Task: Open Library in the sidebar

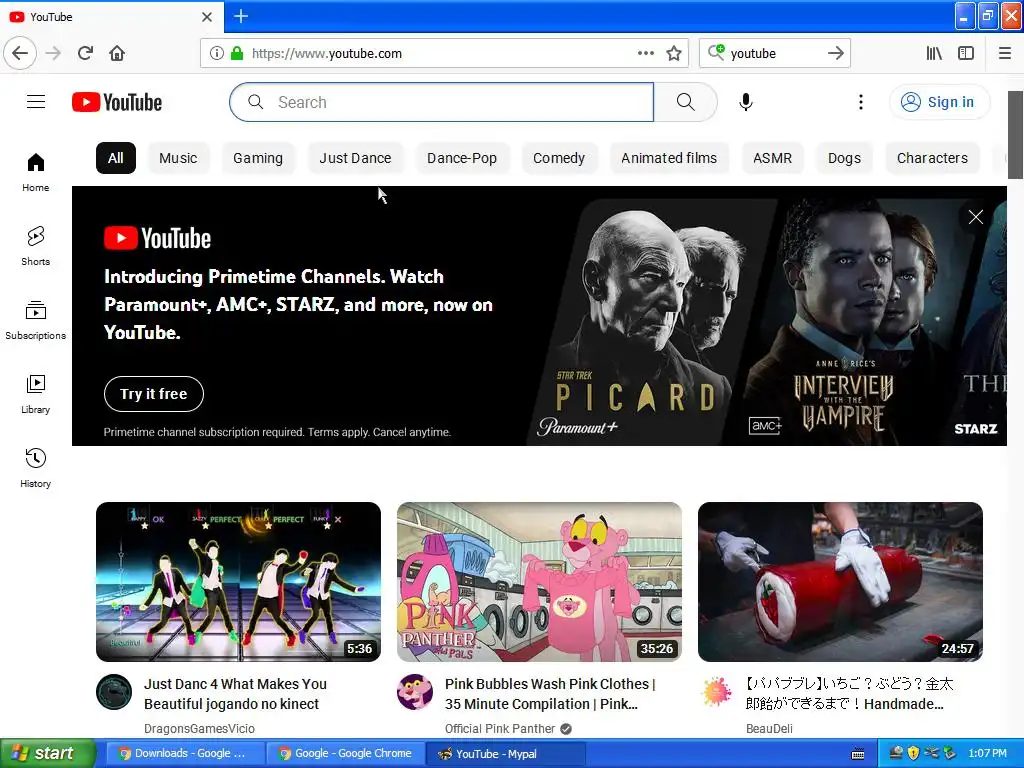Action: [x=35, y=394]
